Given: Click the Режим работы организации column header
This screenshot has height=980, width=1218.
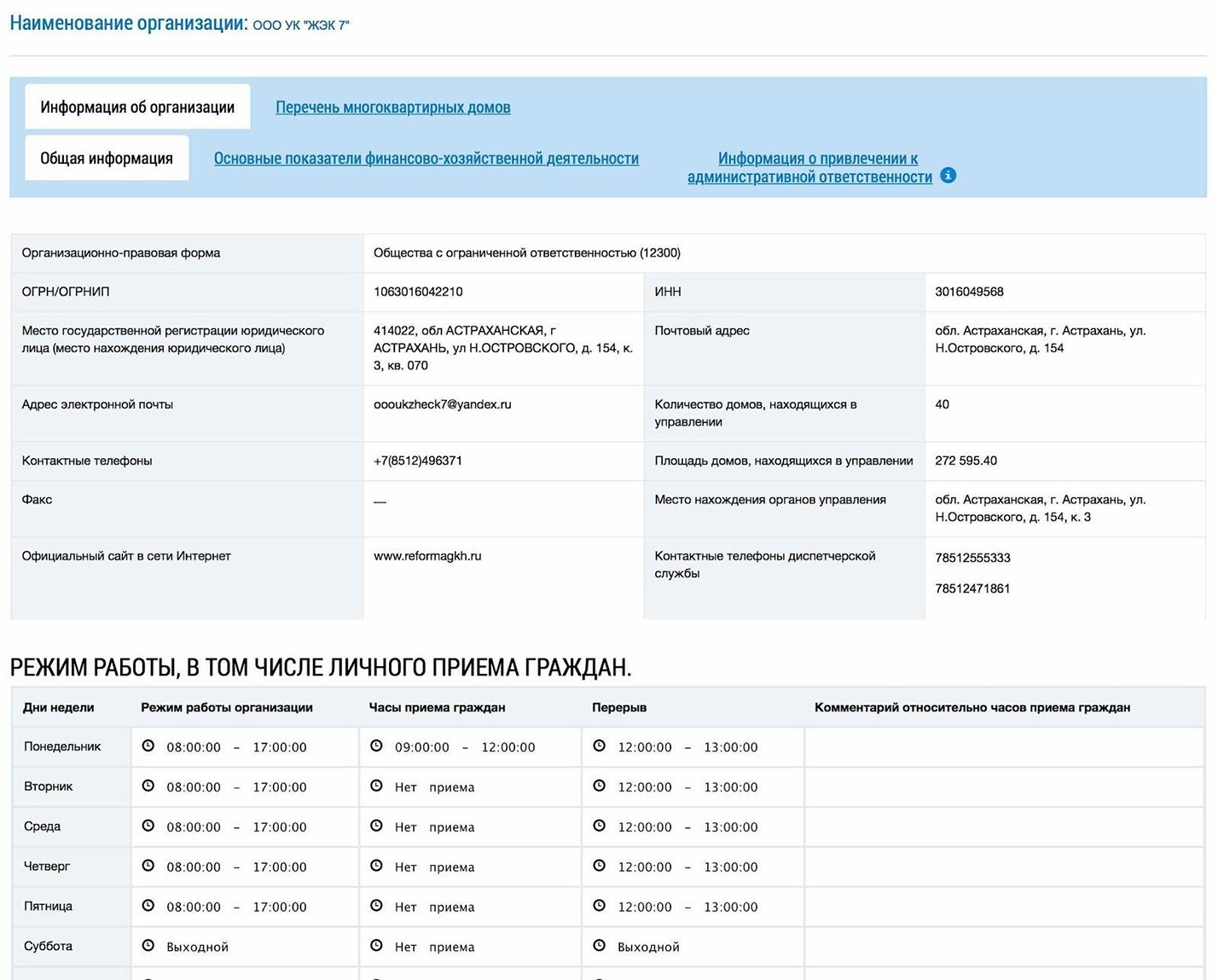Looking at the screenshot, I should point(227,707).
